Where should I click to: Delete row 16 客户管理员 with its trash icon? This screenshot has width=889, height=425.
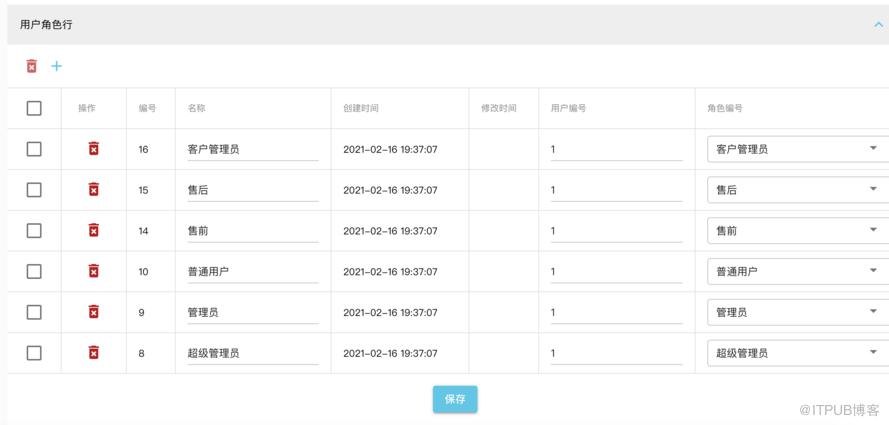(94, 148)
